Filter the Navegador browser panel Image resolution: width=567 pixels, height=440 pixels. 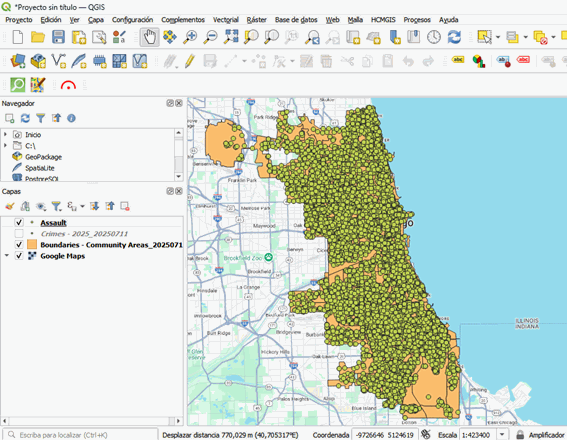[x=40, y=118]
